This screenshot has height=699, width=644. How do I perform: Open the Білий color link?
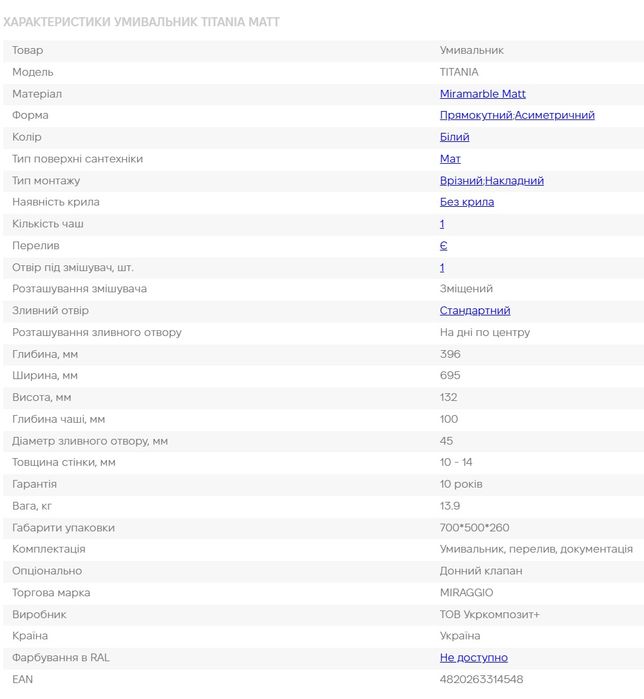tap(454, 137)
